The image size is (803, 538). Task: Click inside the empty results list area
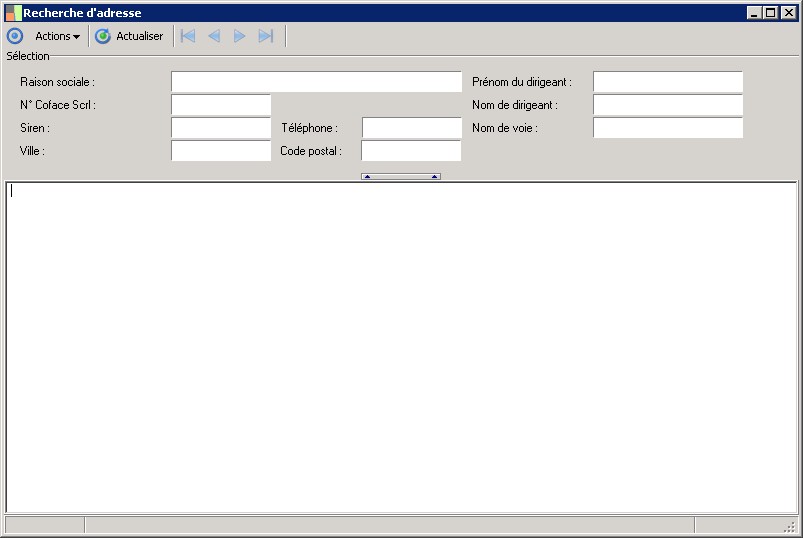coord(402,347)
